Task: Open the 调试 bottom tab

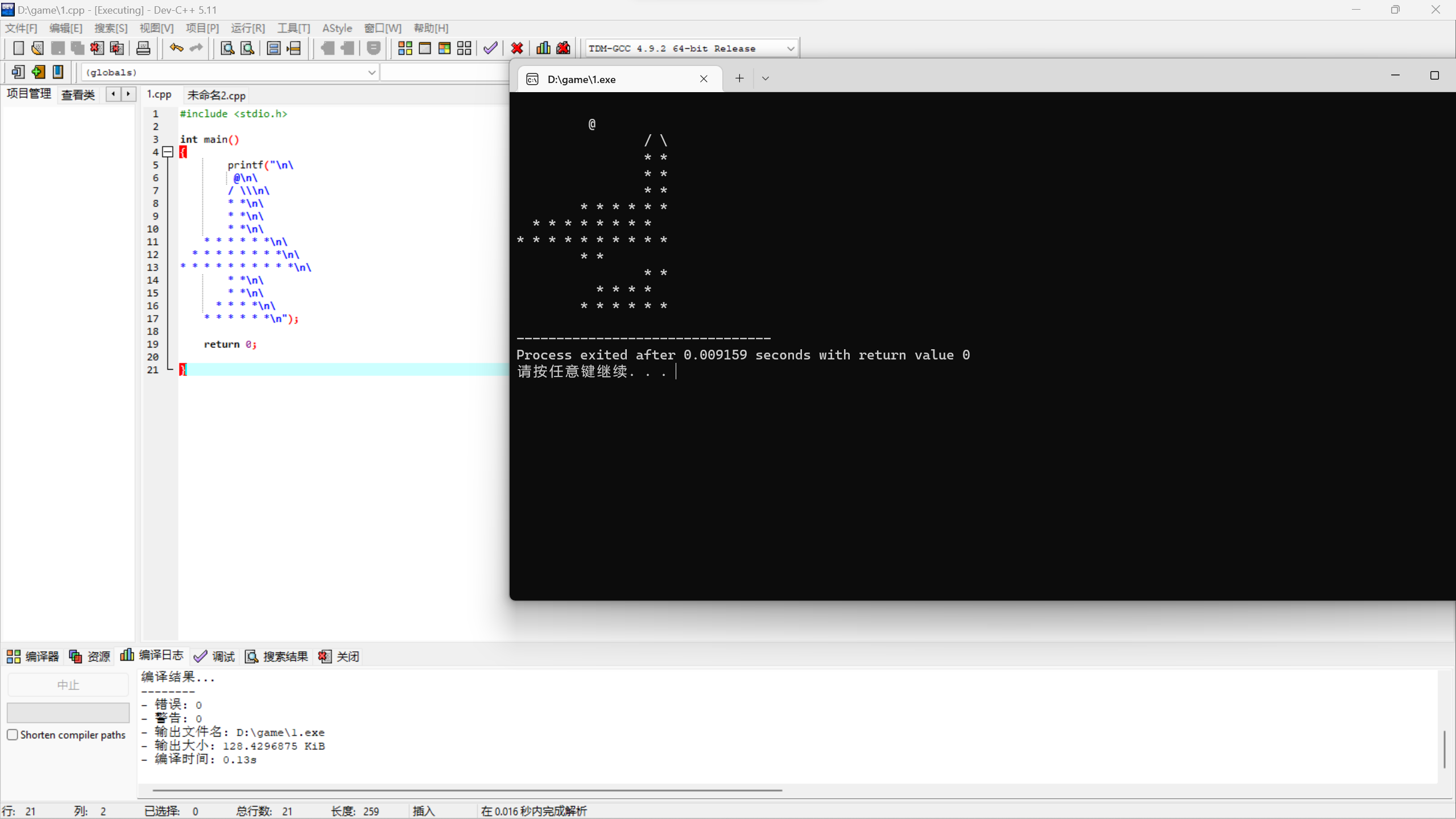Action: [214, 656]
